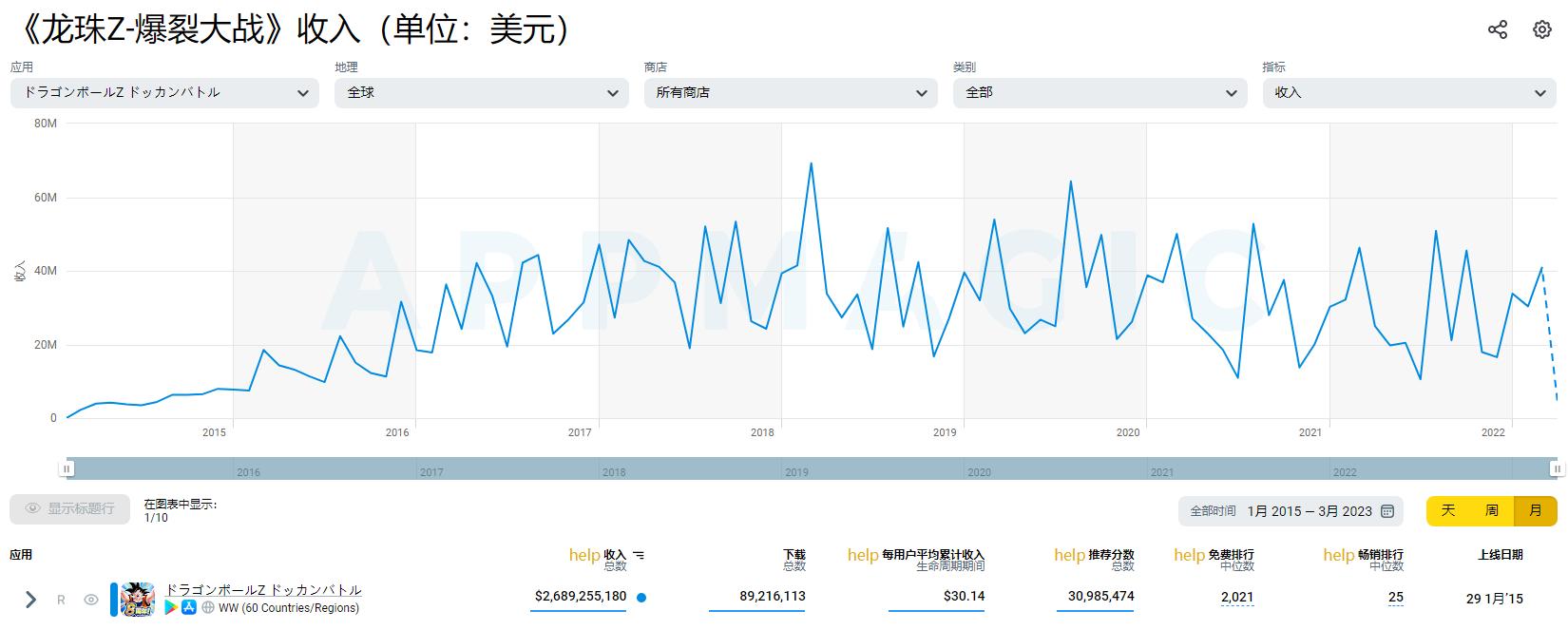Click lifetime value $30.14
1568x630 pixels.
click(964, 597)
